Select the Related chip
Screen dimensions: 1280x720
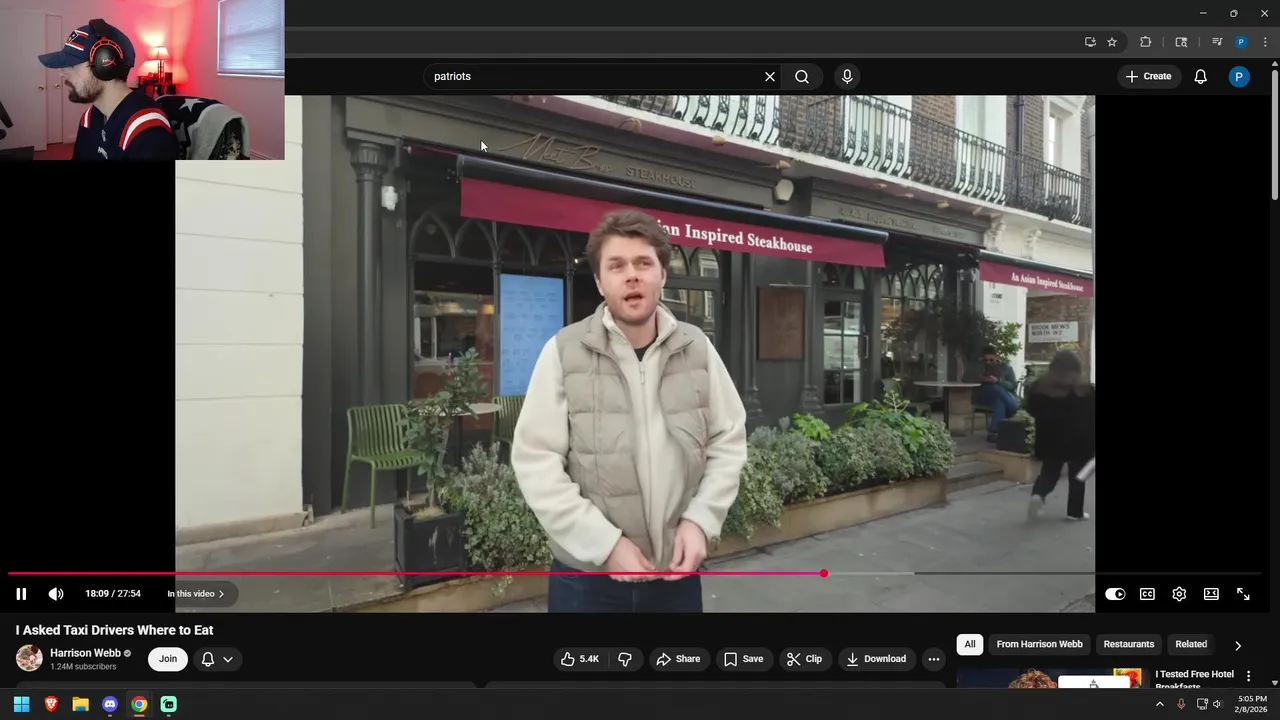pyautogui.click(x=1191, y=644)
